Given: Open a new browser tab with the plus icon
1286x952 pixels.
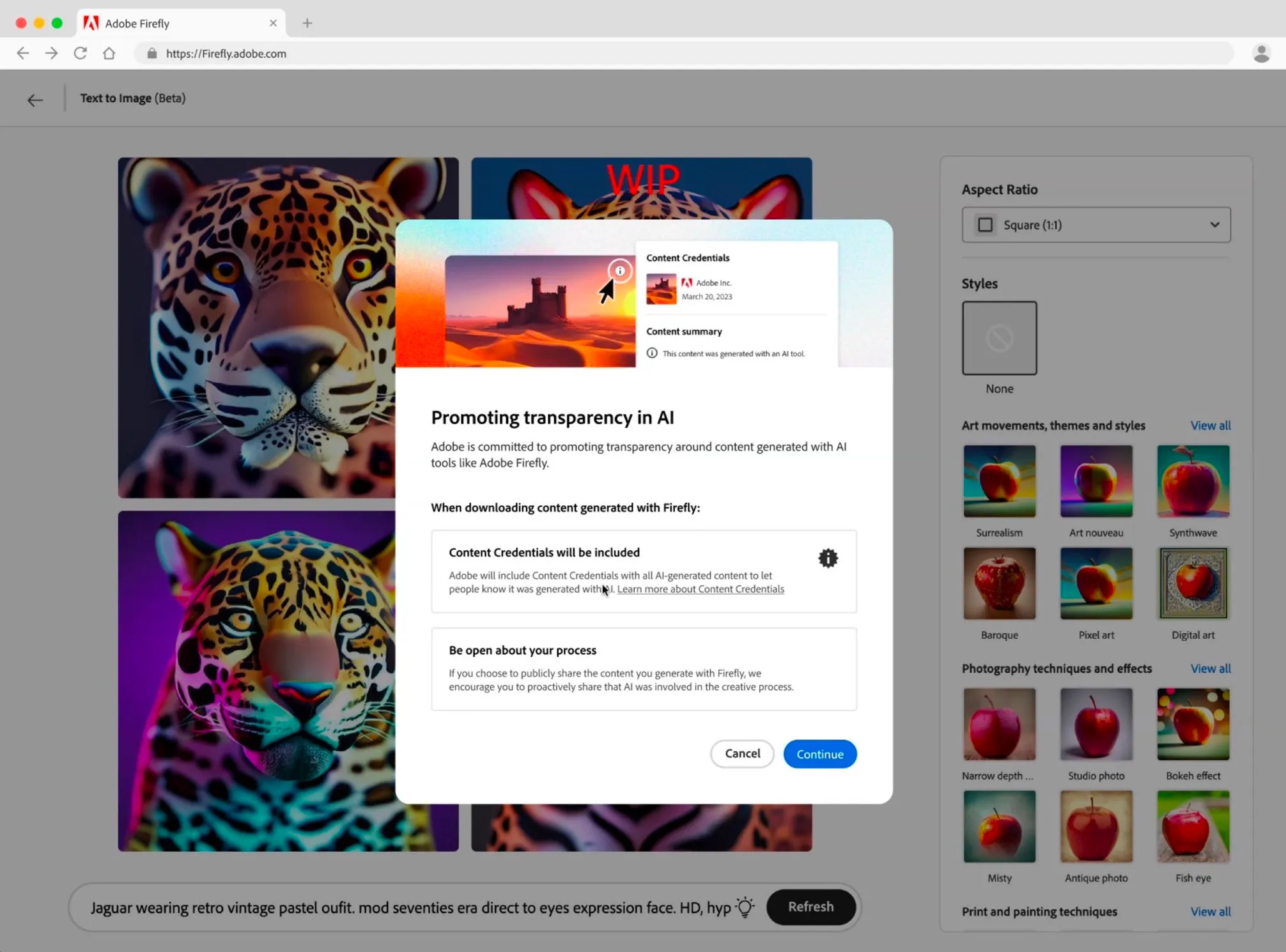Looking at the screenshot, I should click(x=307, y=23).
